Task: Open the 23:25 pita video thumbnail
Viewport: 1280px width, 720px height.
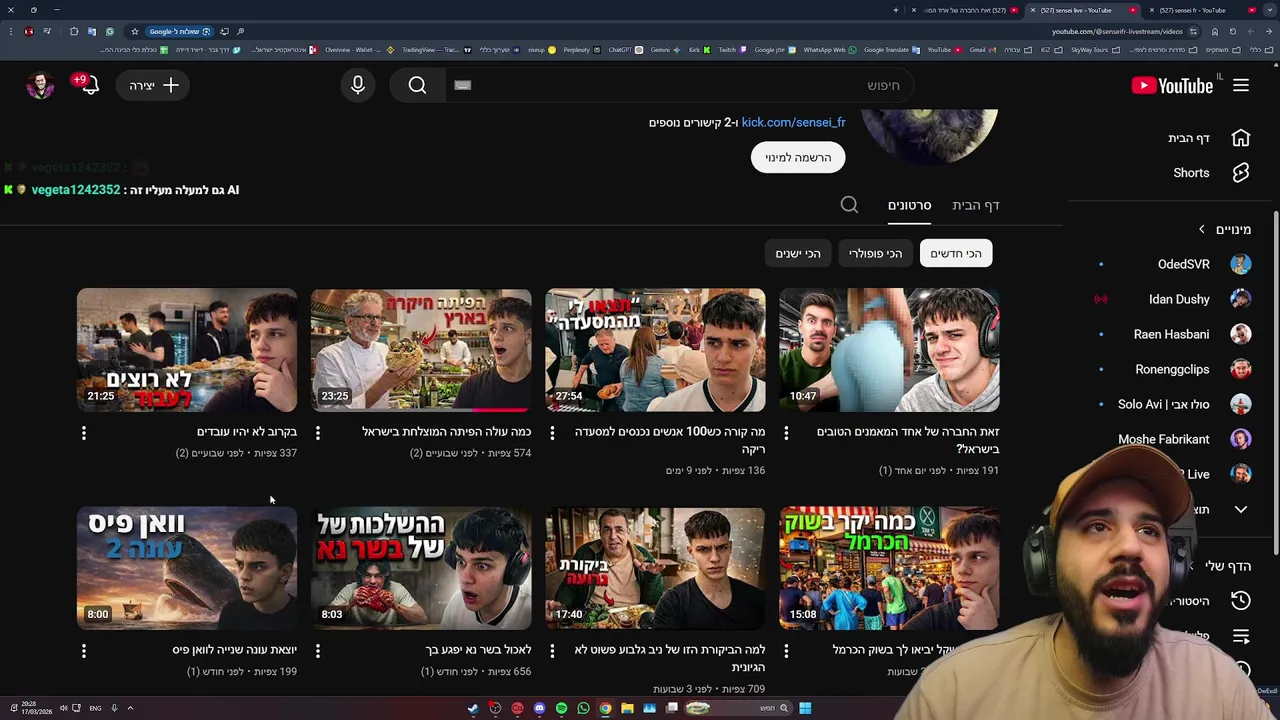Action: pyautogui.click(x=421, y=350)
